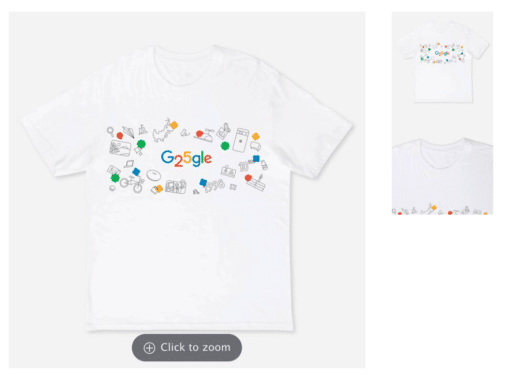Click the map pin doodle on the shirt
This screenshot has width=512, height=375.
pyautogui.click(x=110, y=131)
